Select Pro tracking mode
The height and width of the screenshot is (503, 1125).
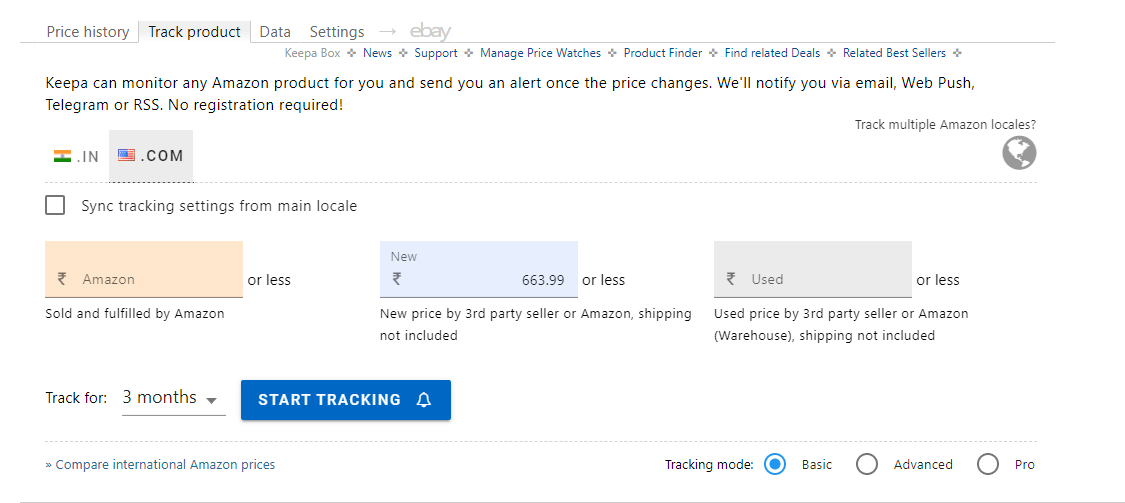click(x=988, y=464)
